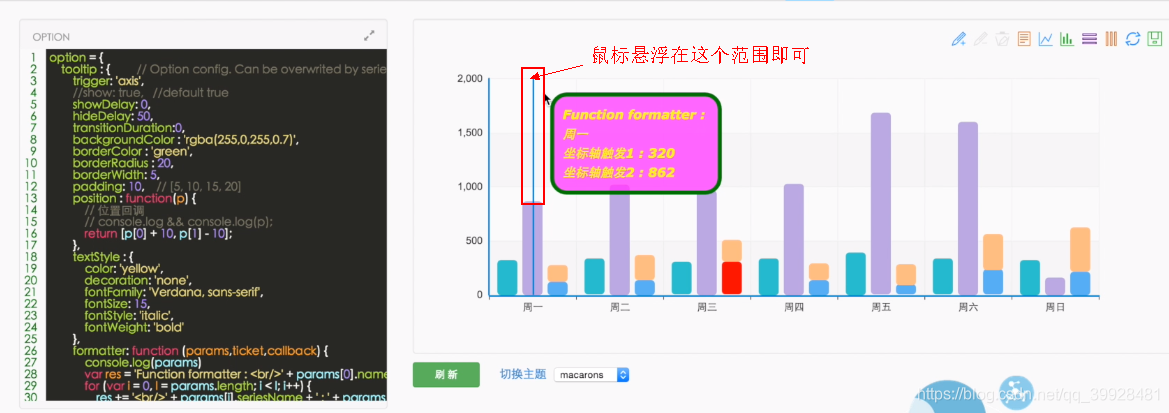
Task: Open the data view icon
Action: pos(1024,38)
